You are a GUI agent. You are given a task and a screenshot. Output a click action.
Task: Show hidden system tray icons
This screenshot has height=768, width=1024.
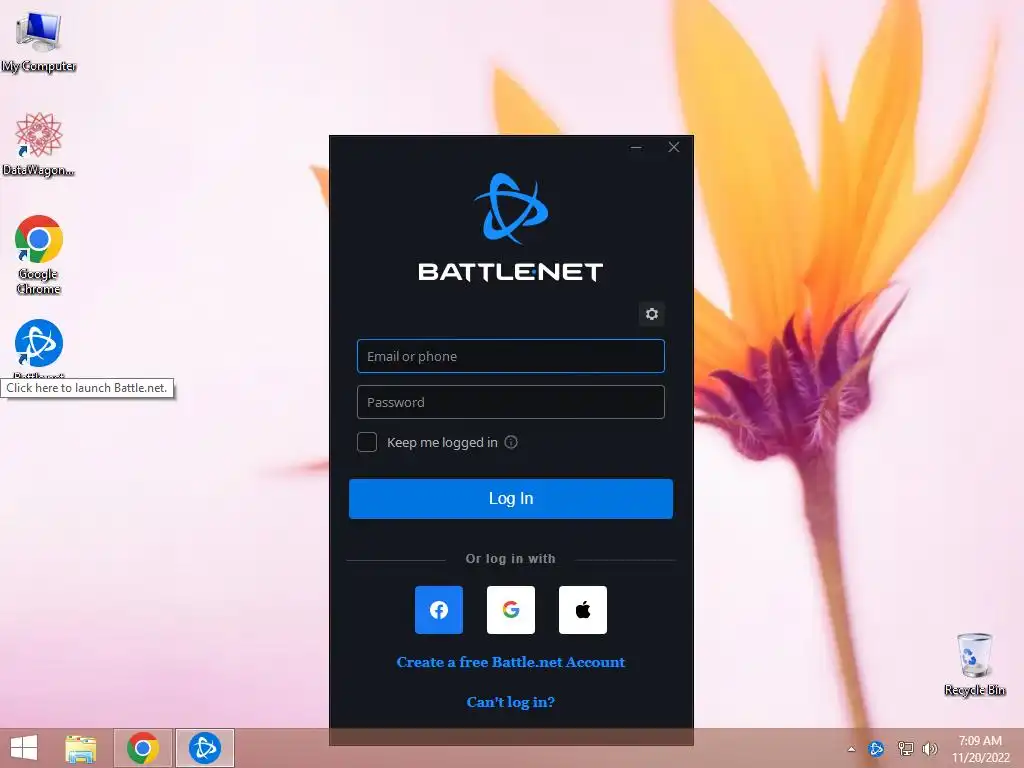(851, 749)
